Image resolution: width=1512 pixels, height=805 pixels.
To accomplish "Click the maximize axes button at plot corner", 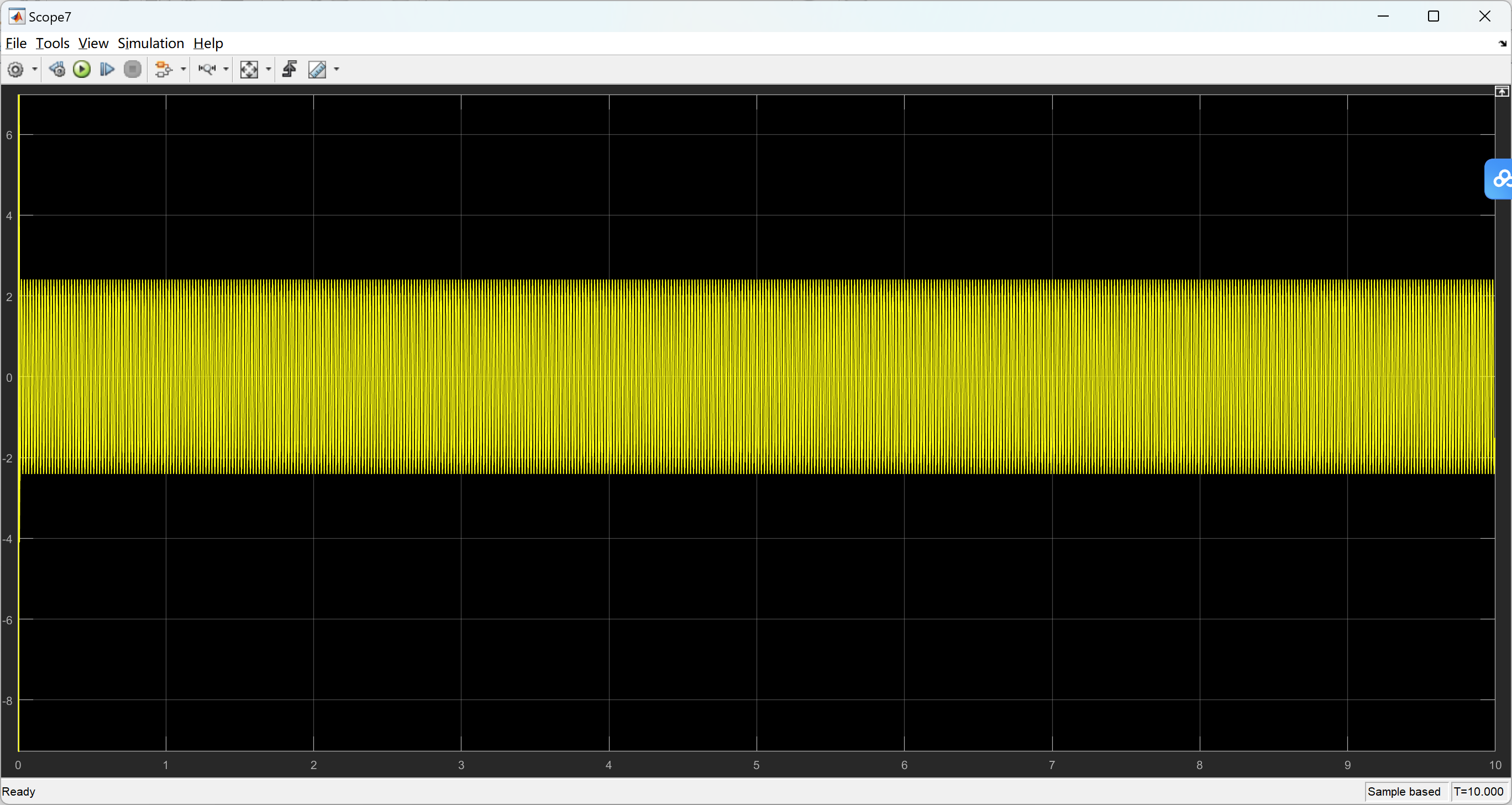I will (x=1502, y=92).
